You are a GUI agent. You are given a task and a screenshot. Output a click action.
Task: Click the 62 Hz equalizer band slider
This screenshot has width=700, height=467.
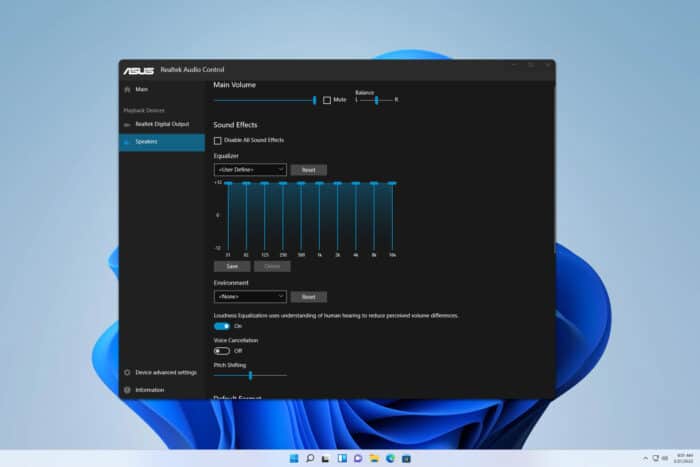(246, 217)
